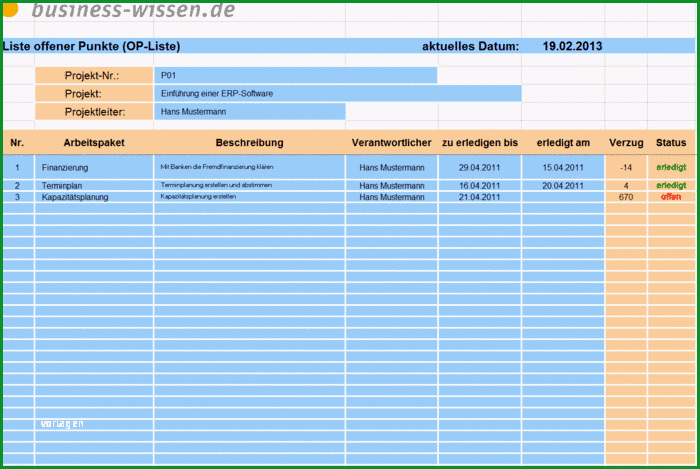This screenshot has width=700, height=469.
Task: Click Verantwortlicher cell in the Finanzierung row
Action: [x=392, y=167]
